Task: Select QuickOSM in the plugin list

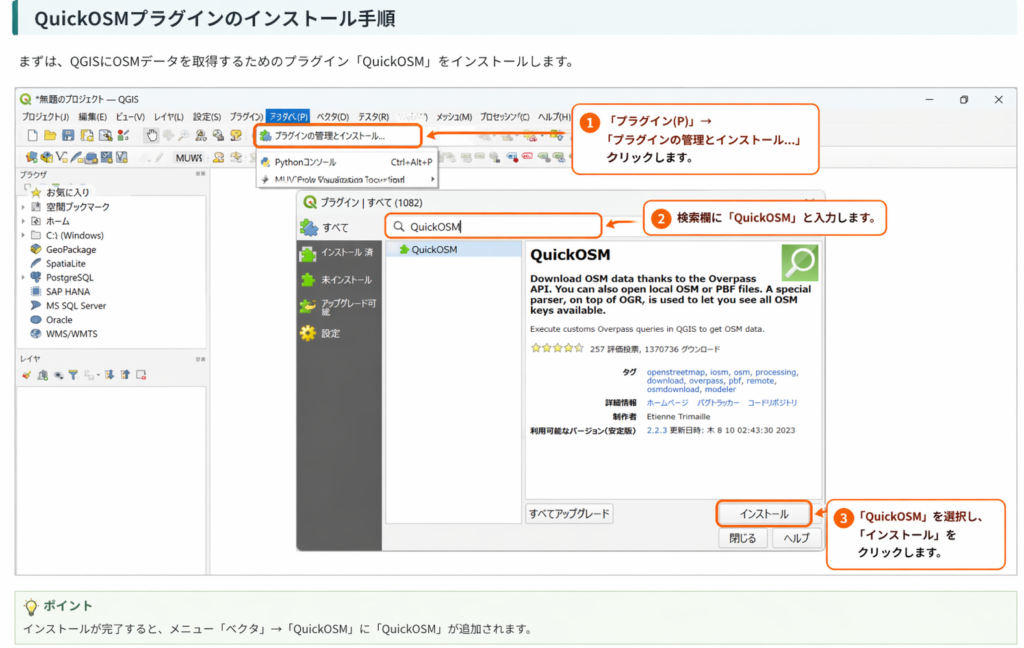Action: click(x=434, y=249)
